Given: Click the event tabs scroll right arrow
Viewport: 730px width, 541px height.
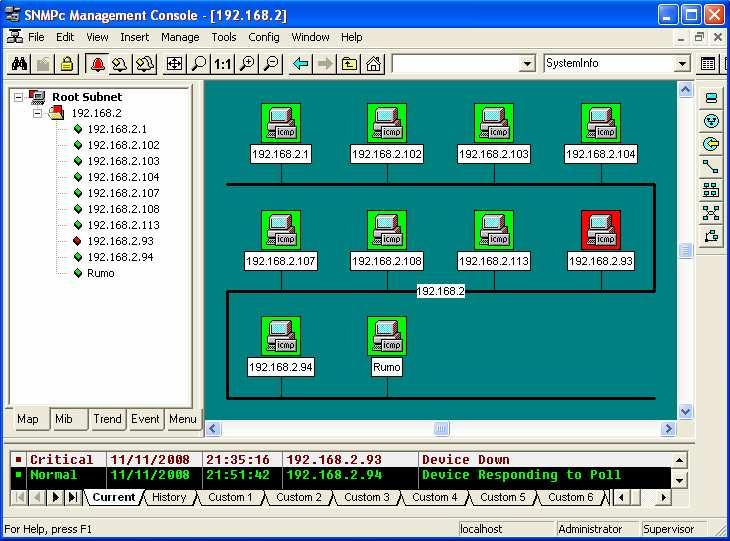Looking at the screenshot, I should pos(663,498).
